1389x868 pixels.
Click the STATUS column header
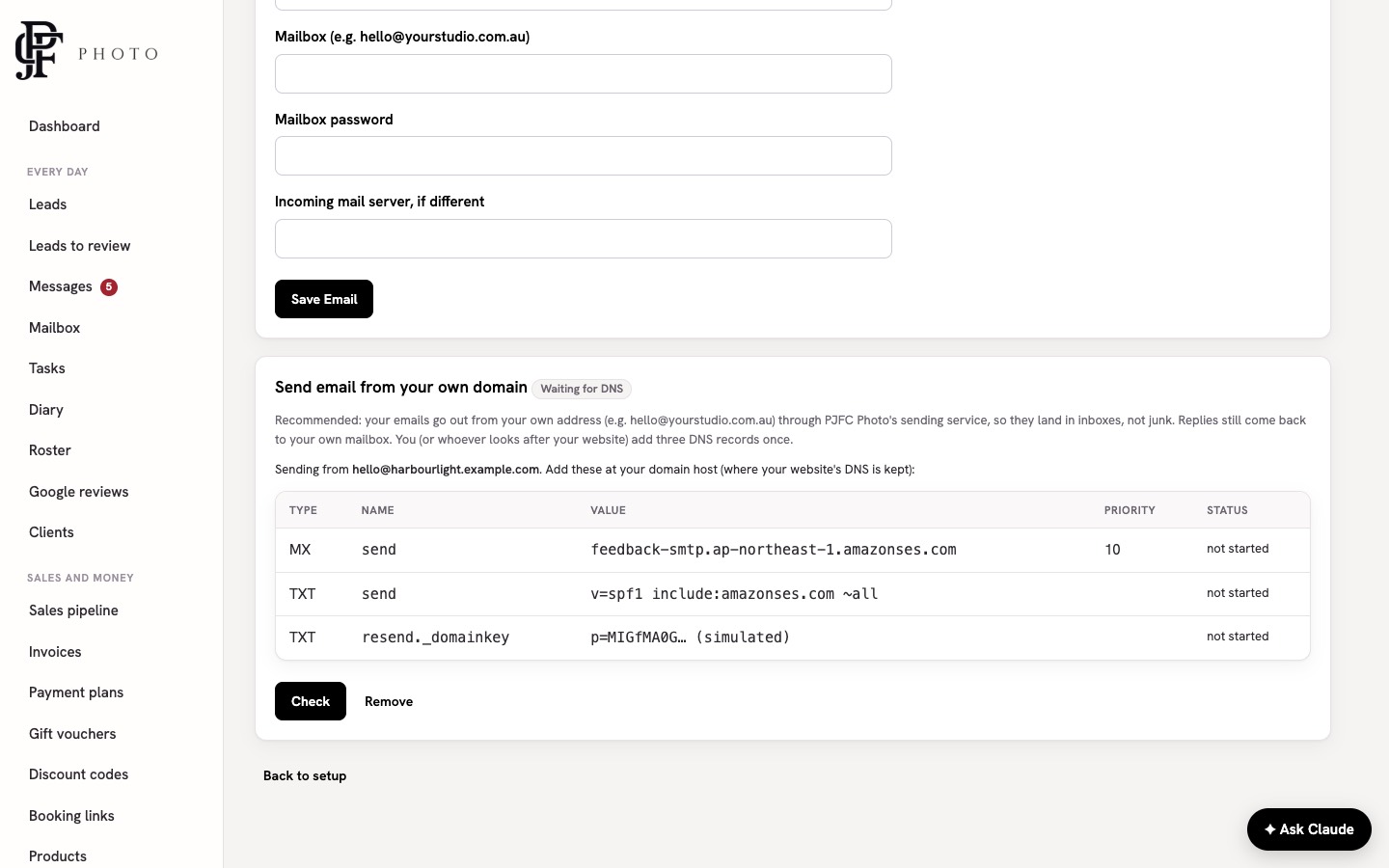tap(1227, 510)
